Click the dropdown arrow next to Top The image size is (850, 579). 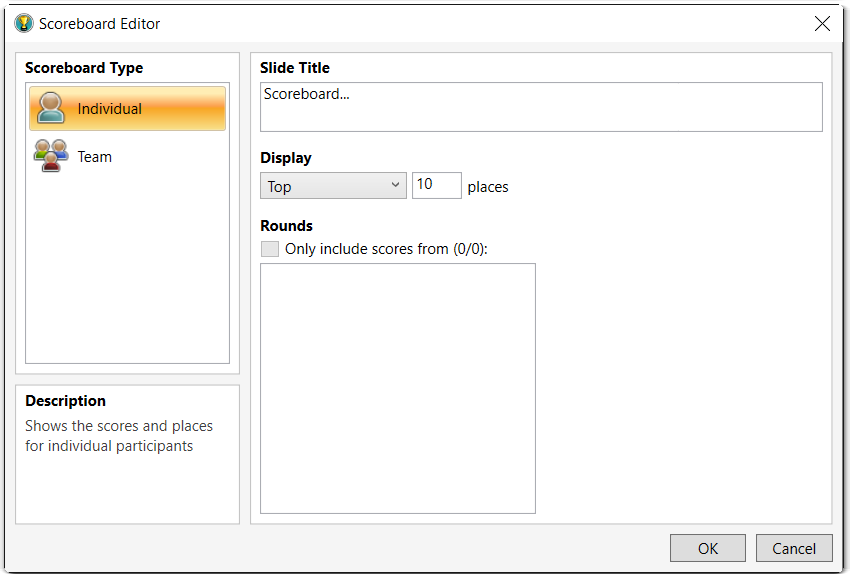(x=396, y=185)
